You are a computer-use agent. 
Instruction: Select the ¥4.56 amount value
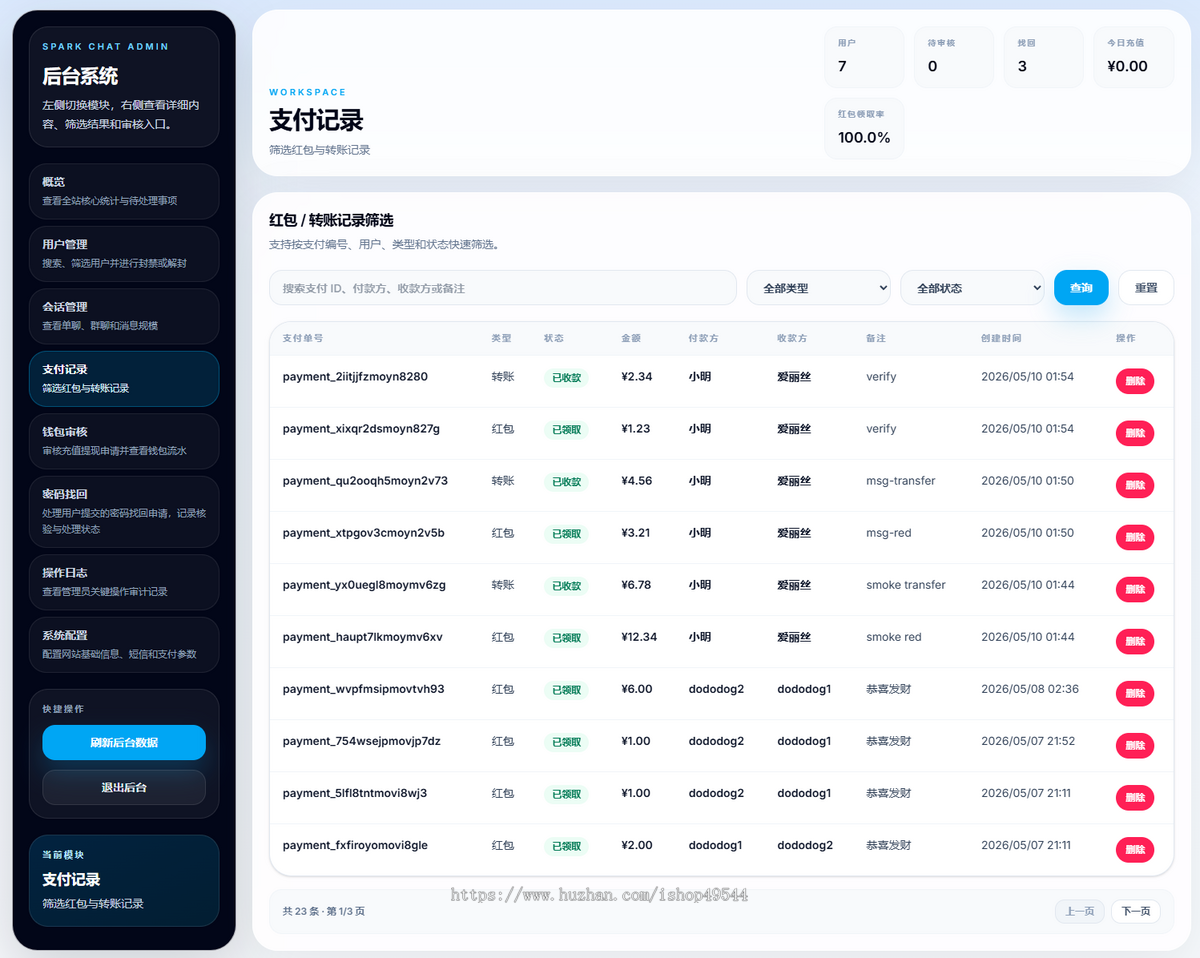point(637,481)
